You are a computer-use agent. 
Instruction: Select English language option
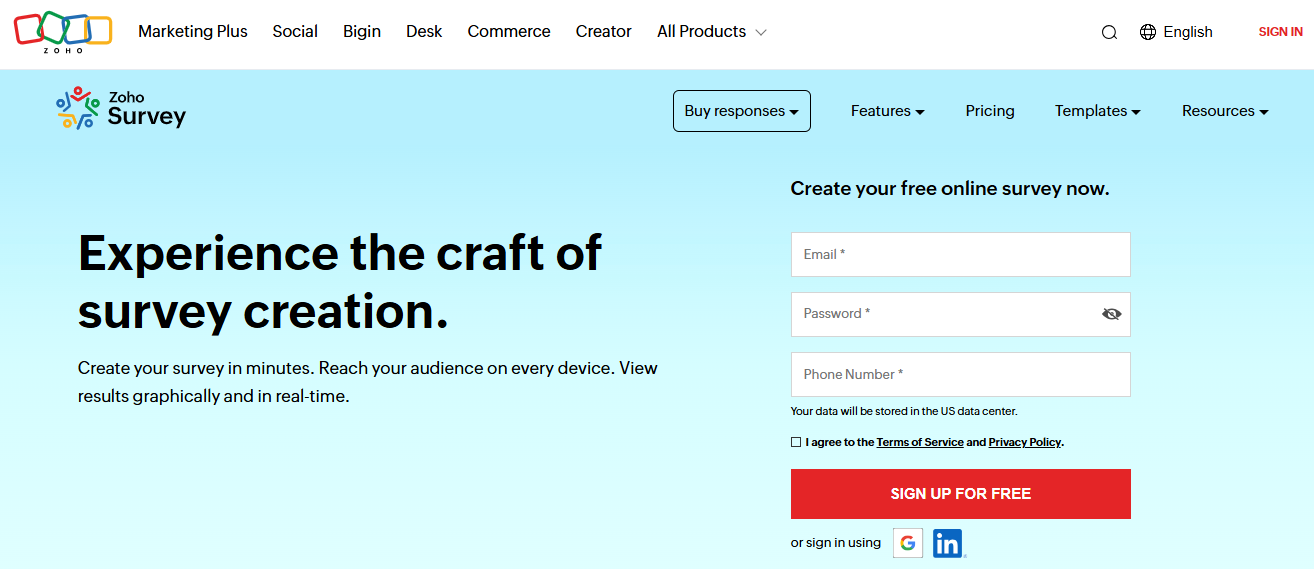point(1188,32)
